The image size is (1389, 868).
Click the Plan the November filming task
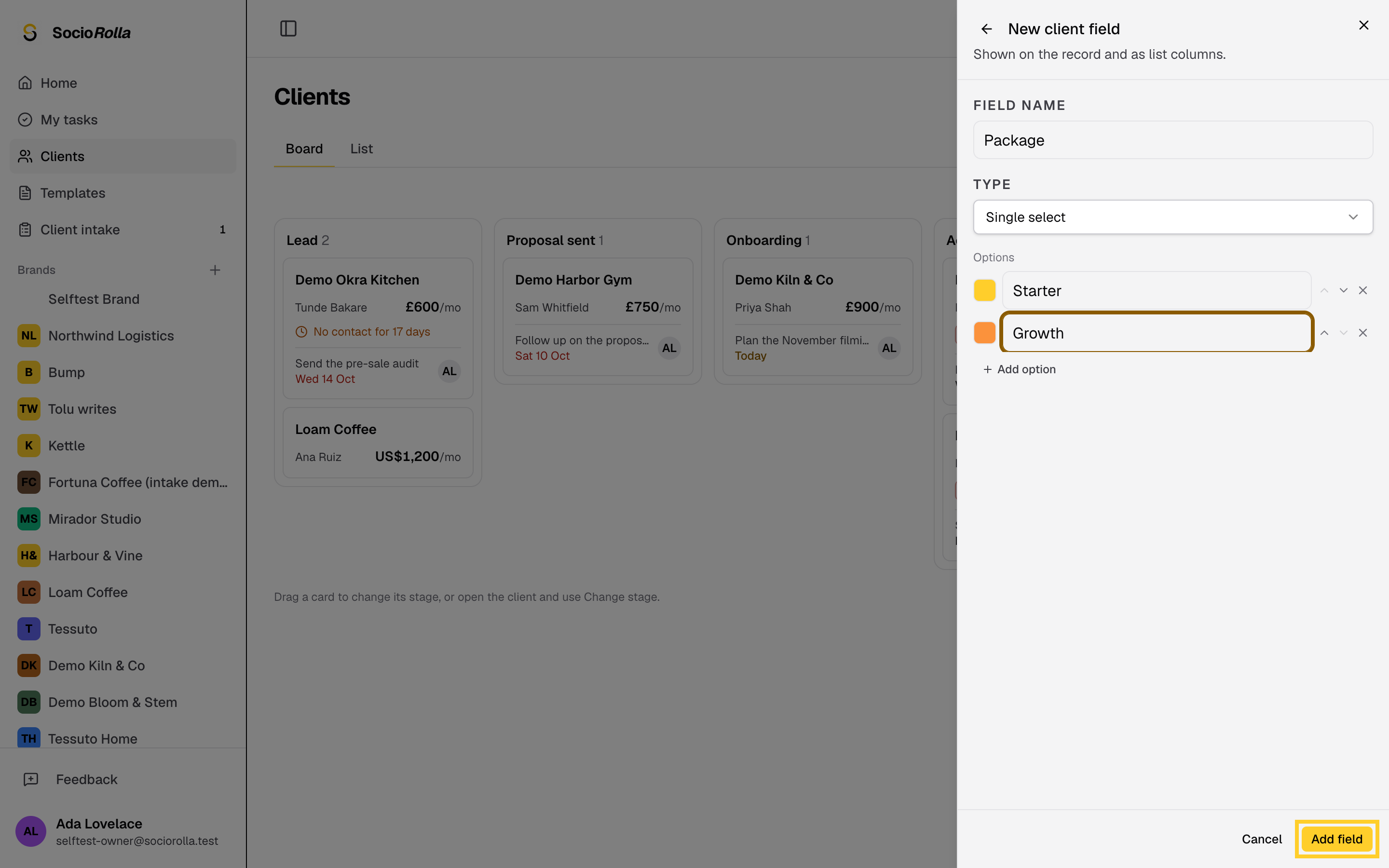[802, 340]
